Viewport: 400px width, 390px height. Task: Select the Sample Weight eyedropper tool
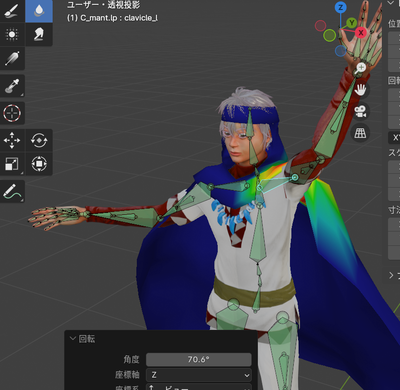point(12,86)
